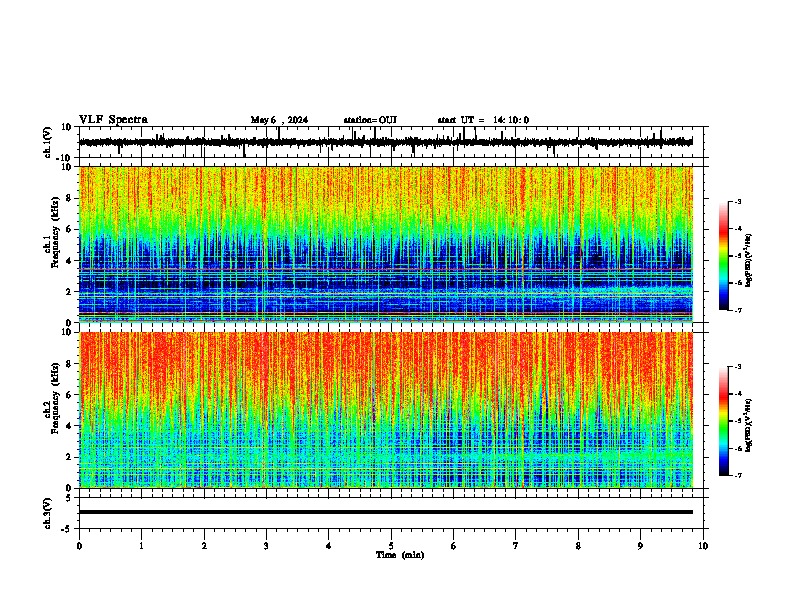This screenshot has height=612, width=792.
Task: Click the Time (min) axis label
Action: click(x=400, y=555)
